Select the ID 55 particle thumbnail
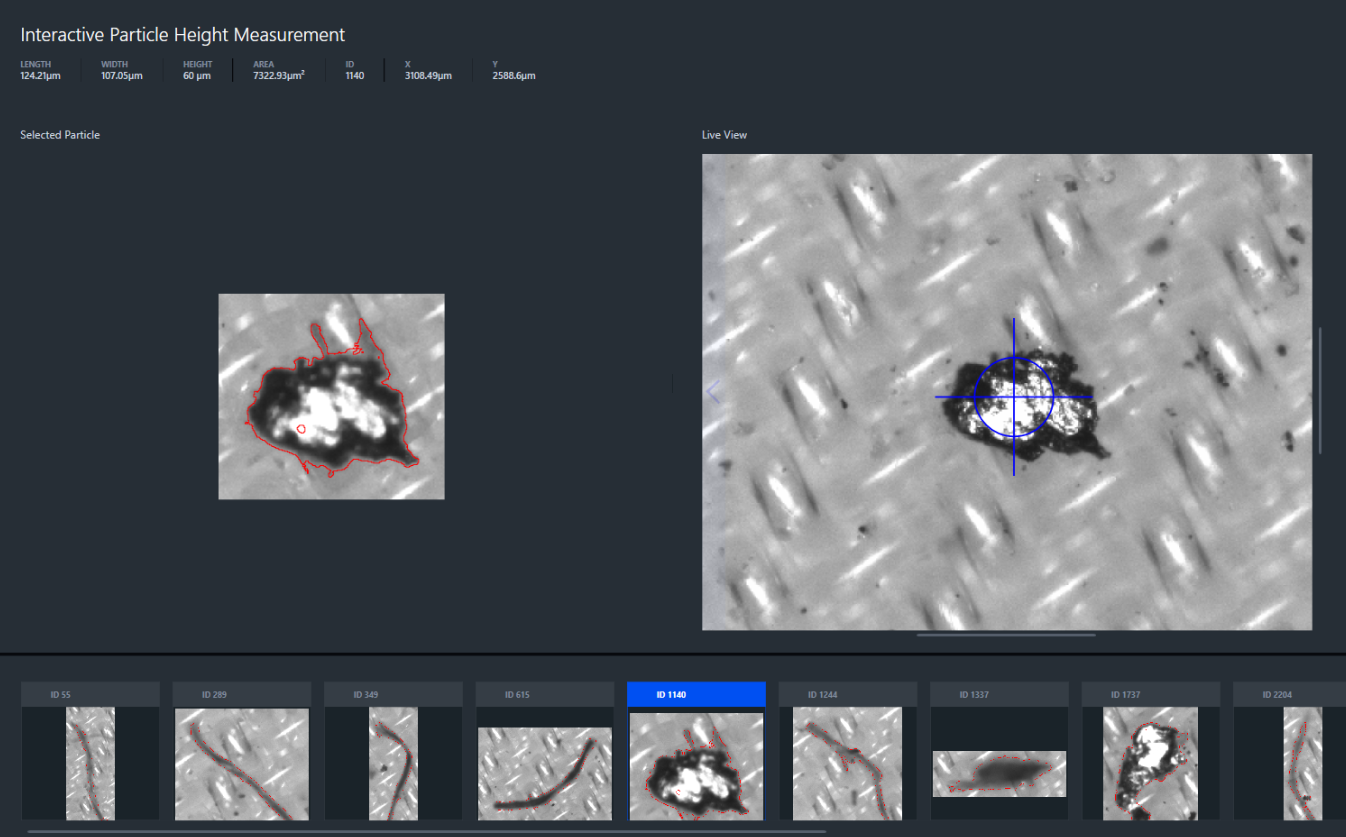The width and height of the screenshot is (1346, 837). [x=90, y=763]
